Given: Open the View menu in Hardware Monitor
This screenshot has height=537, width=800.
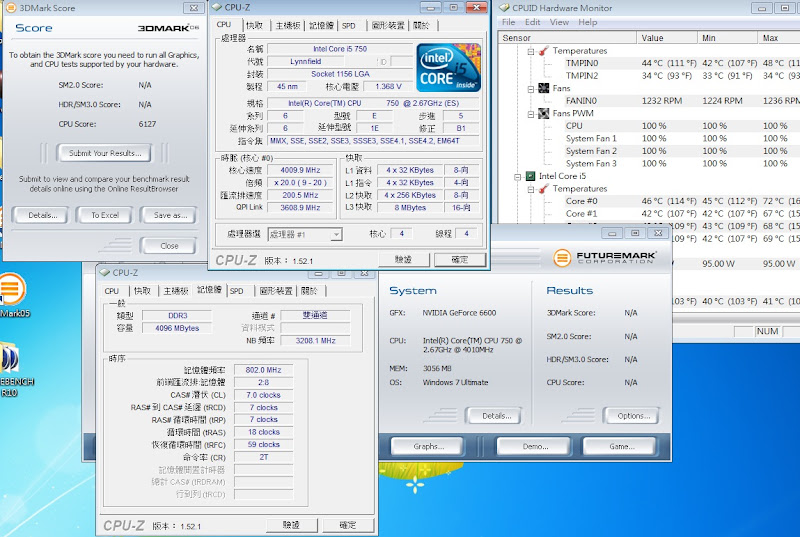Looking at the screenshot, I should [559, 22].
